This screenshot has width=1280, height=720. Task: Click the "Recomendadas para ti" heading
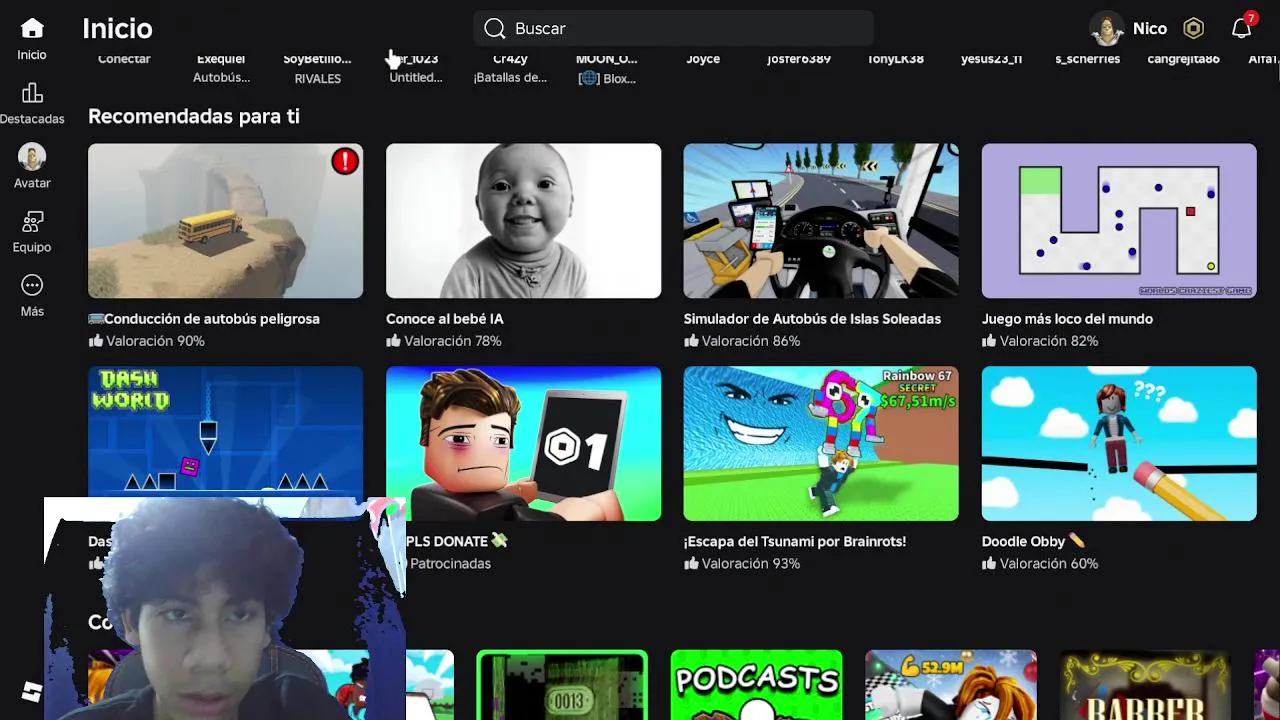(194, 116)
